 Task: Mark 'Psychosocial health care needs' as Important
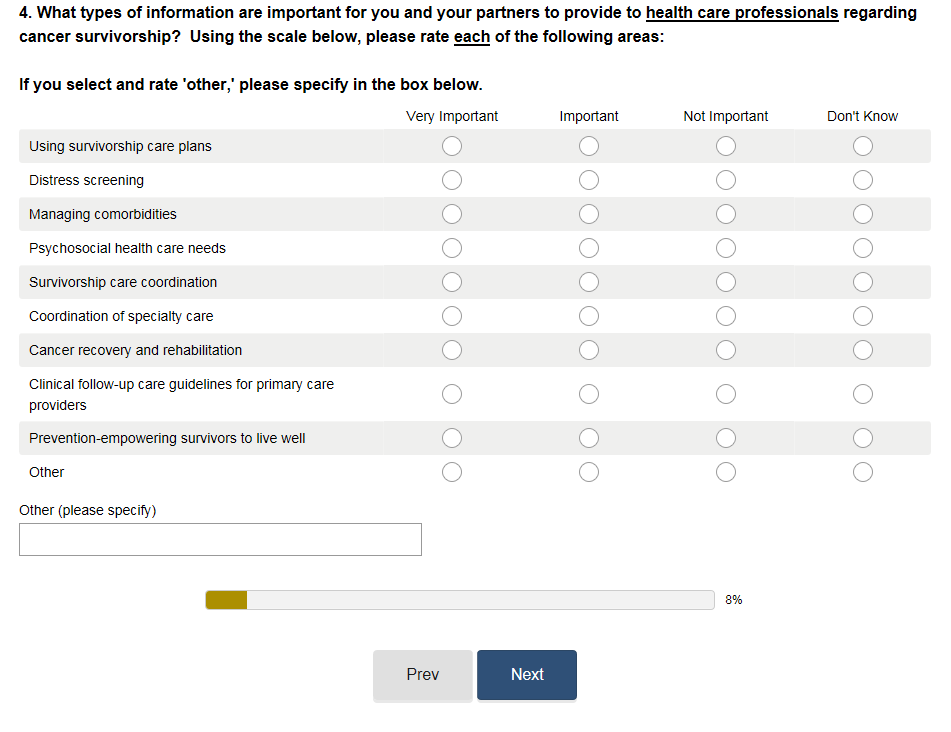(589, 249)
